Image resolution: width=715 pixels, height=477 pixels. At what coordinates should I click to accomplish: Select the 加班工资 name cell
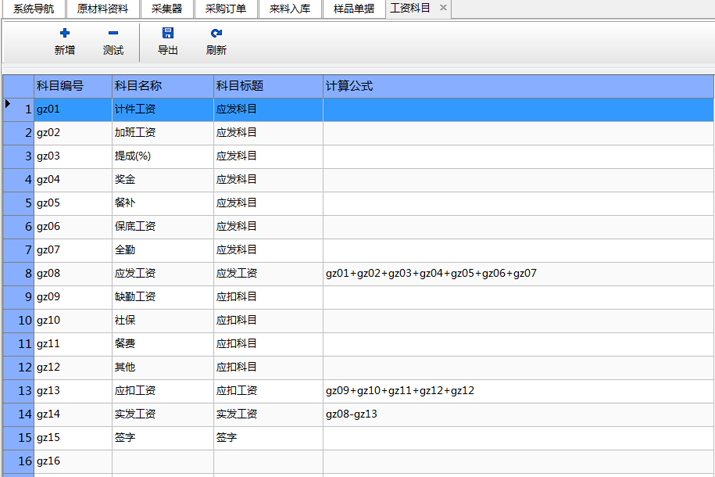click(163, 133)
